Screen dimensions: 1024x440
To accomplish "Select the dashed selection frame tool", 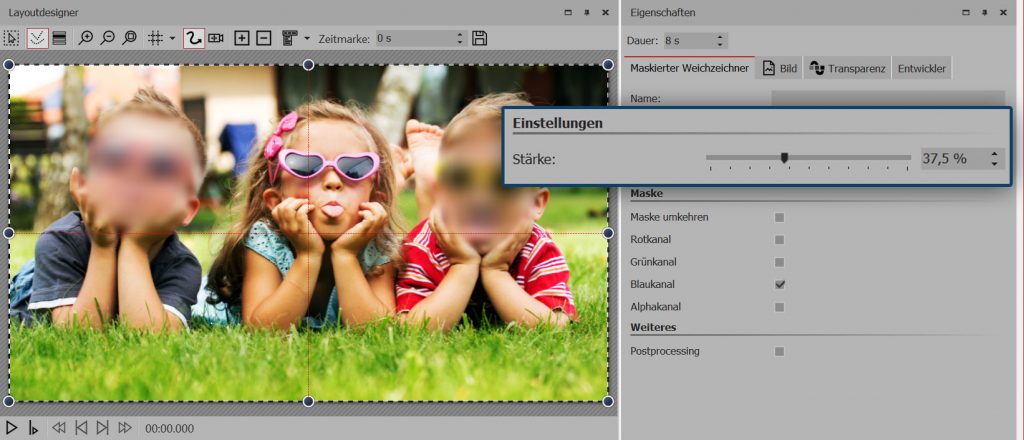I will point(12,38).
